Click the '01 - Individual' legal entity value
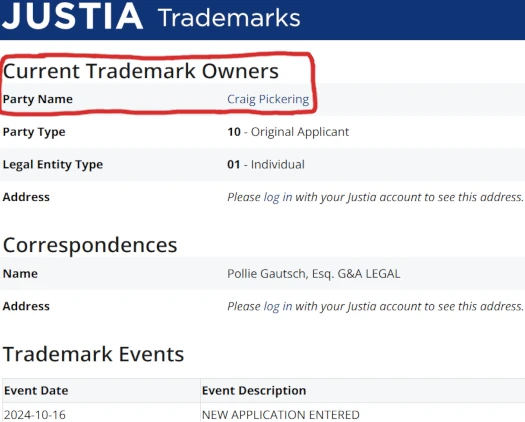This screenshot has width=525, height=422. 266,164
